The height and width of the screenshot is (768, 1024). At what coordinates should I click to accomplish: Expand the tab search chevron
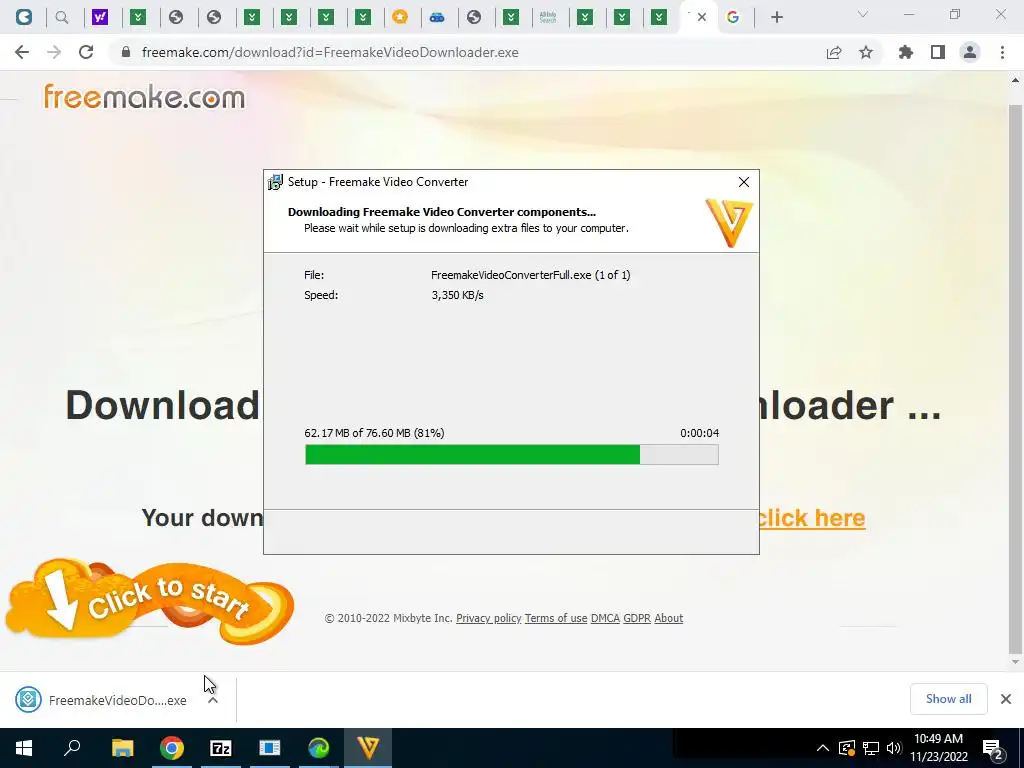tap(863, 14)
